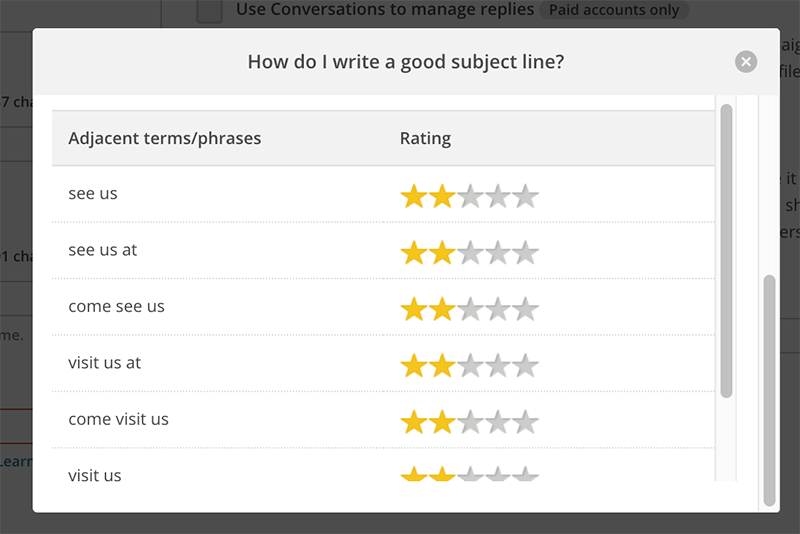Click the last star for 'visit us at'

(526, 366)
